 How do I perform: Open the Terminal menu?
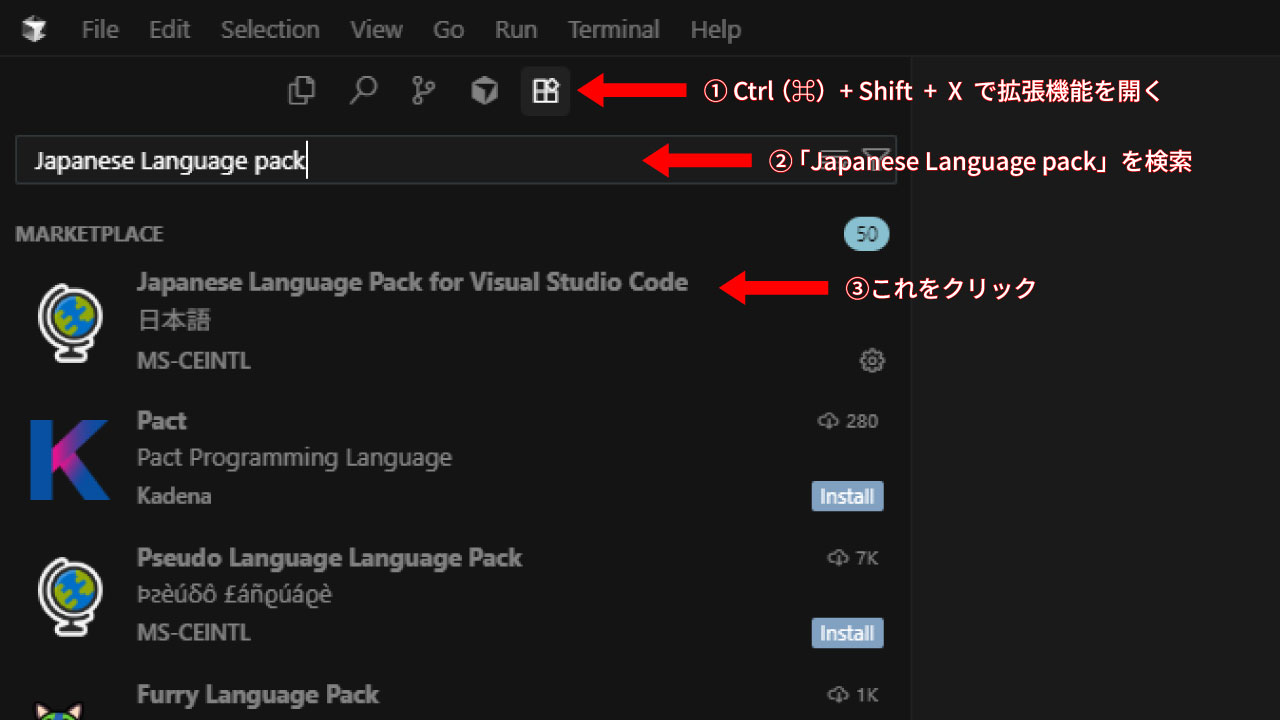(614, 30)
